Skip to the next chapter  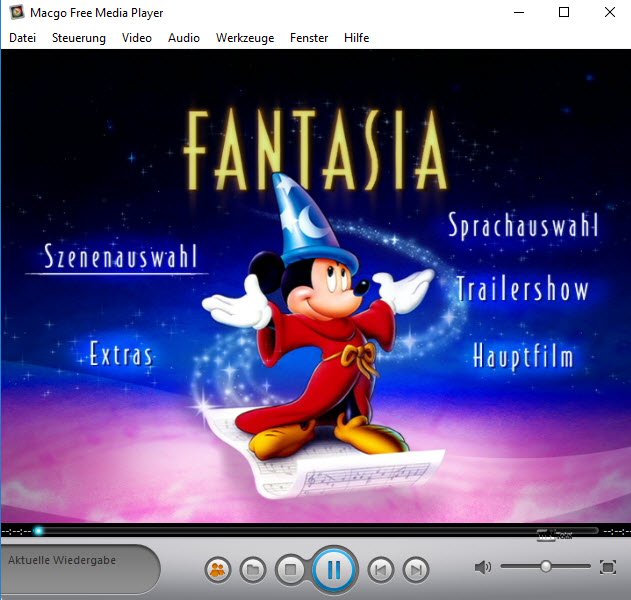pos(416,570)
